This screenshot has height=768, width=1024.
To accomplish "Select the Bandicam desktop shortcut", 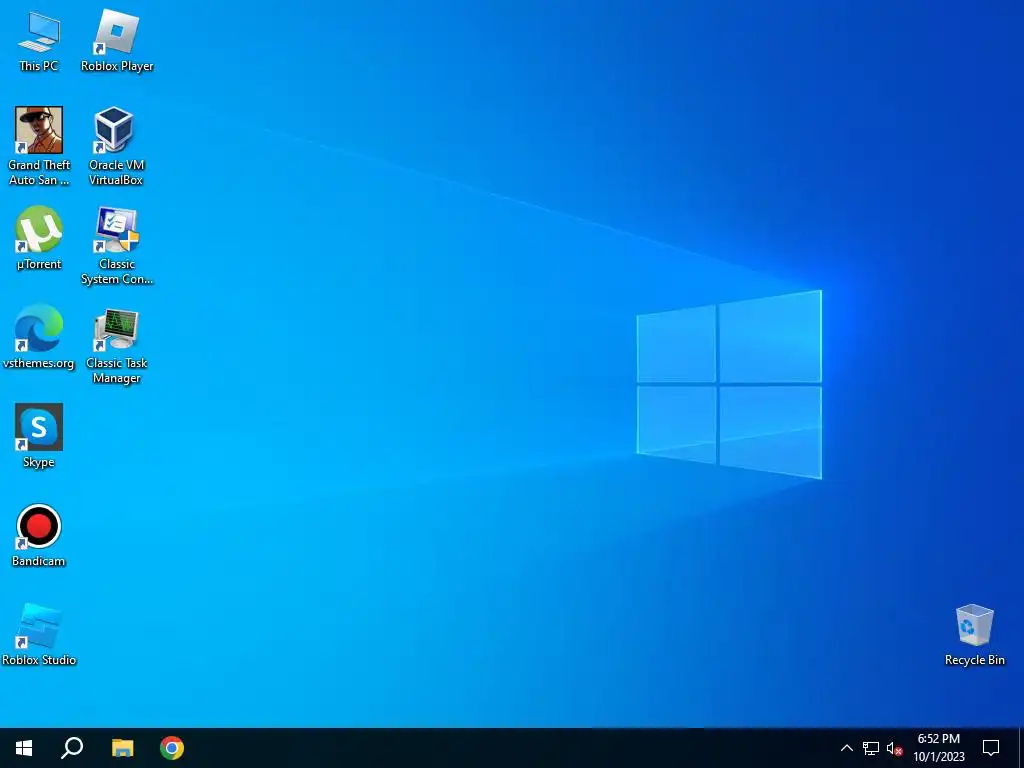I will tap(39, 536).
